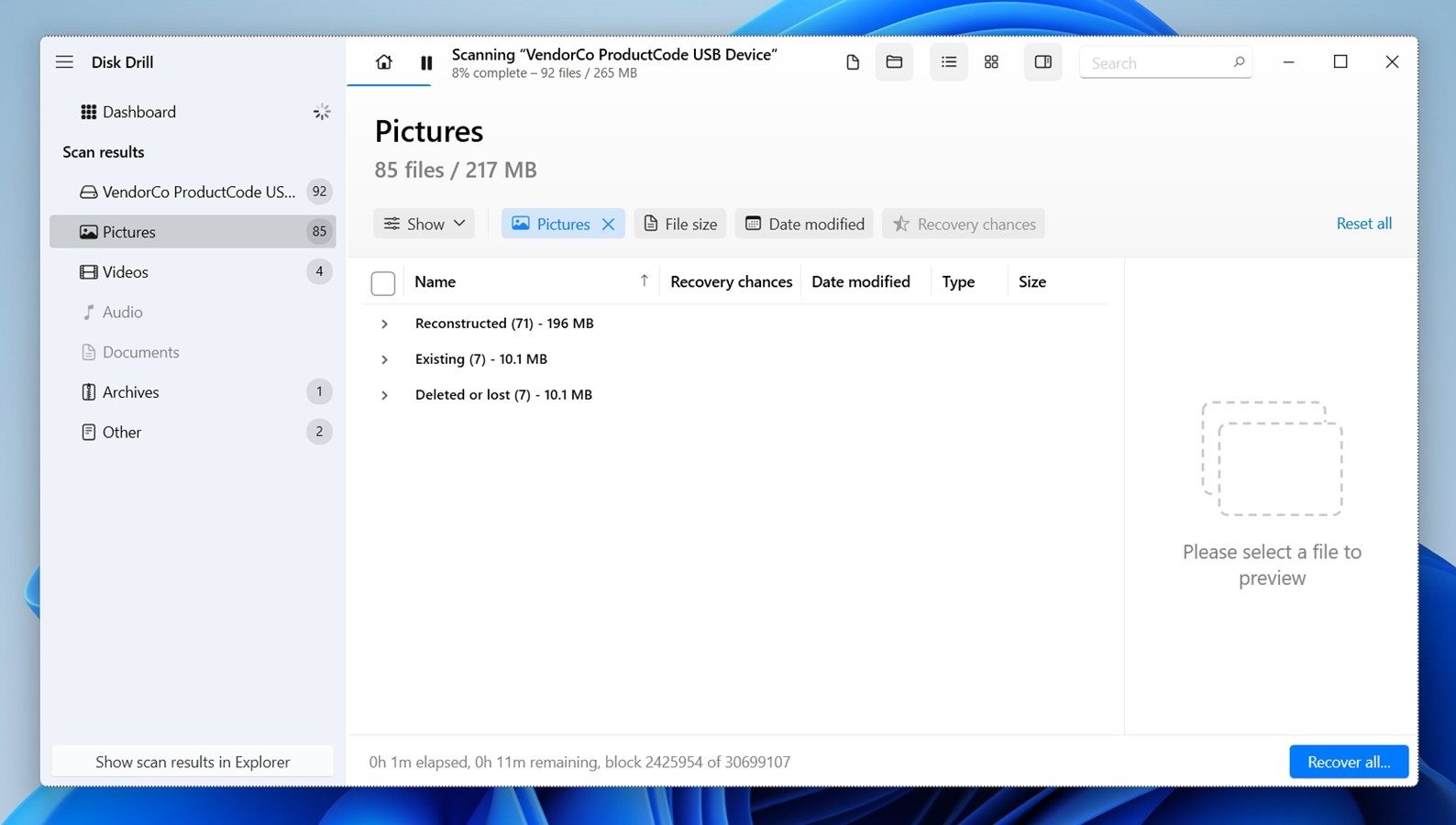Select the Deleted or lost (7) row text
Image resolution: width=1456 pixels, height=825 pixels.
(503, 394)
